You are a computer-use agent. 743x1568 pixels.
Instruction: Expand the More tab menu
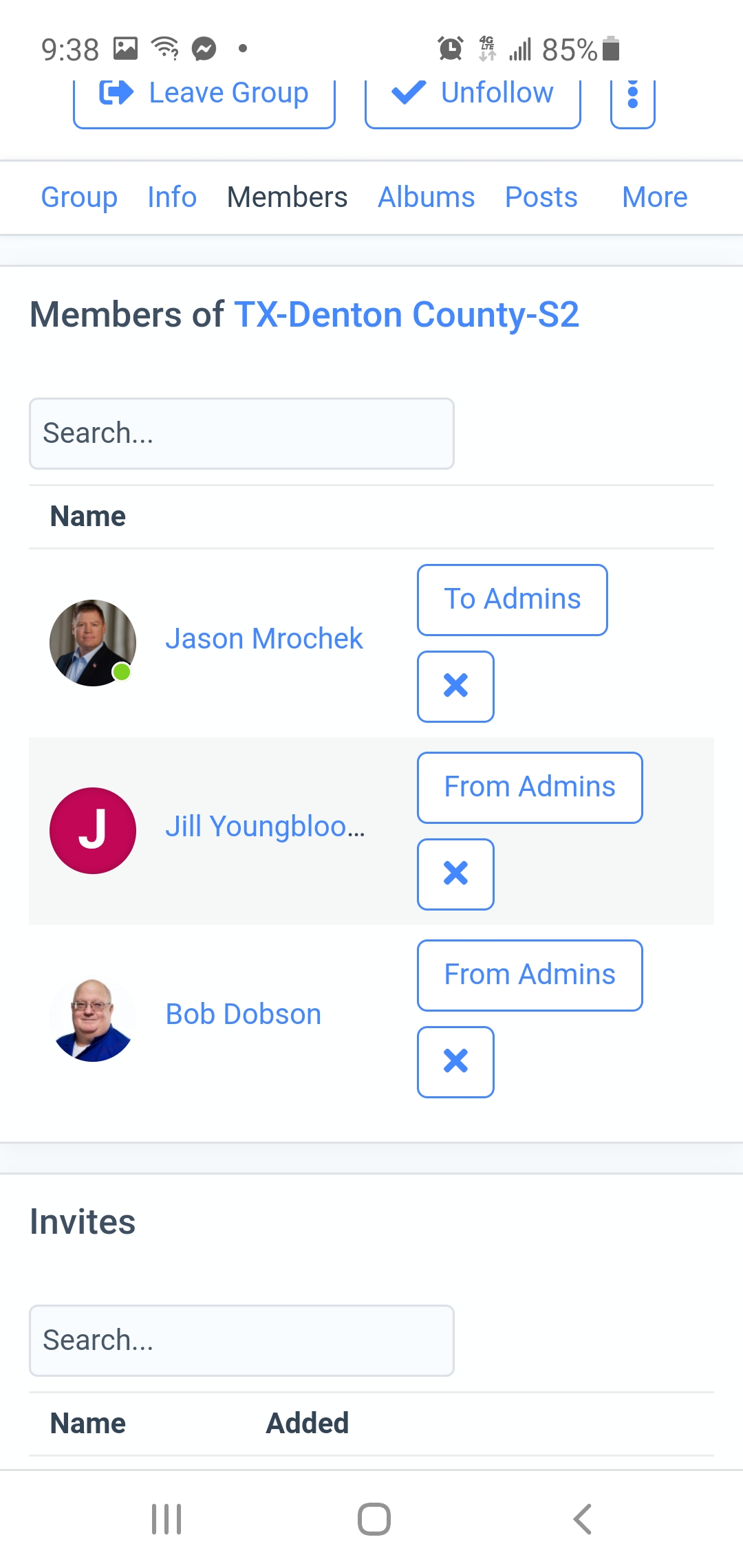tap(654, 197)
